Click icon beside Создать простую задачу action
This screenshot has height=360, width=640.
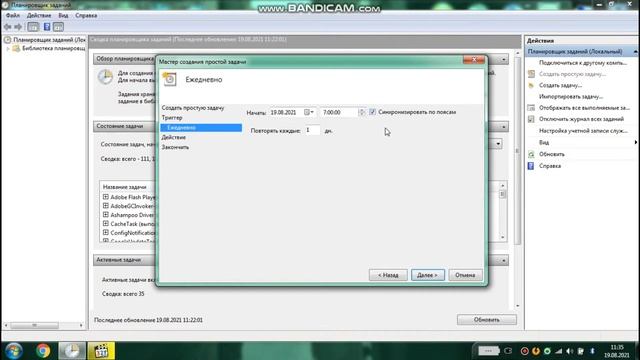531,74
